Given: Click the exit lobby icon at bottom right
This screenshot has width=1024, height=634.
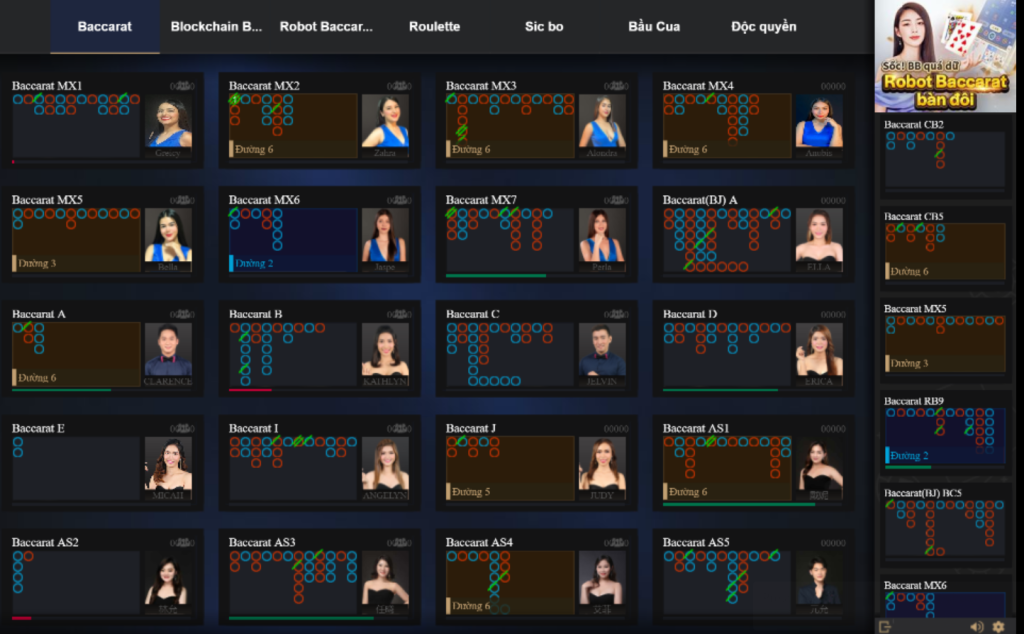Looking at the screenshot, I should (885, 626).
